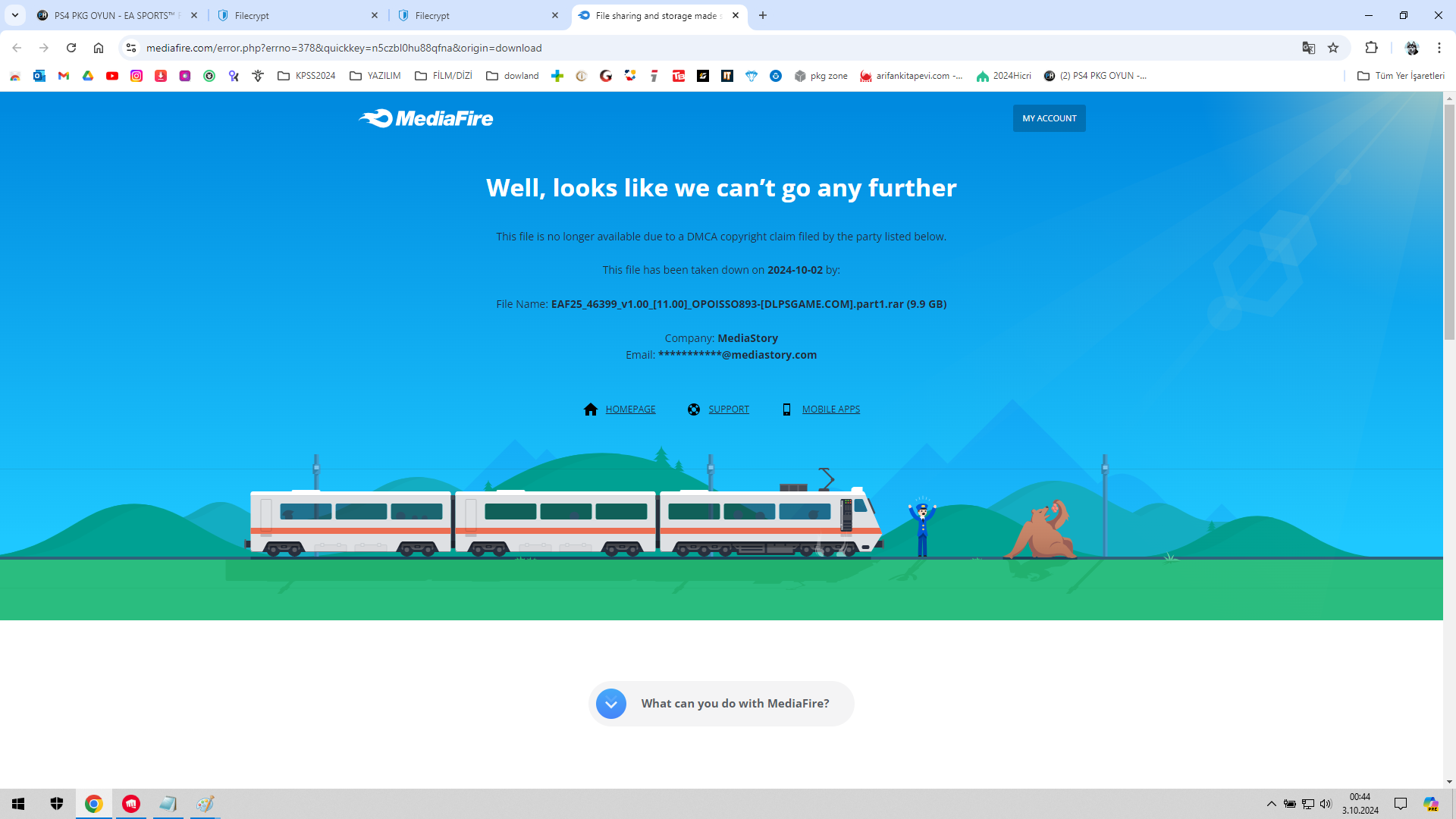
Task: Open the Instagram bookmark icon
Action: pyautogui.click(x=136, y=76)
